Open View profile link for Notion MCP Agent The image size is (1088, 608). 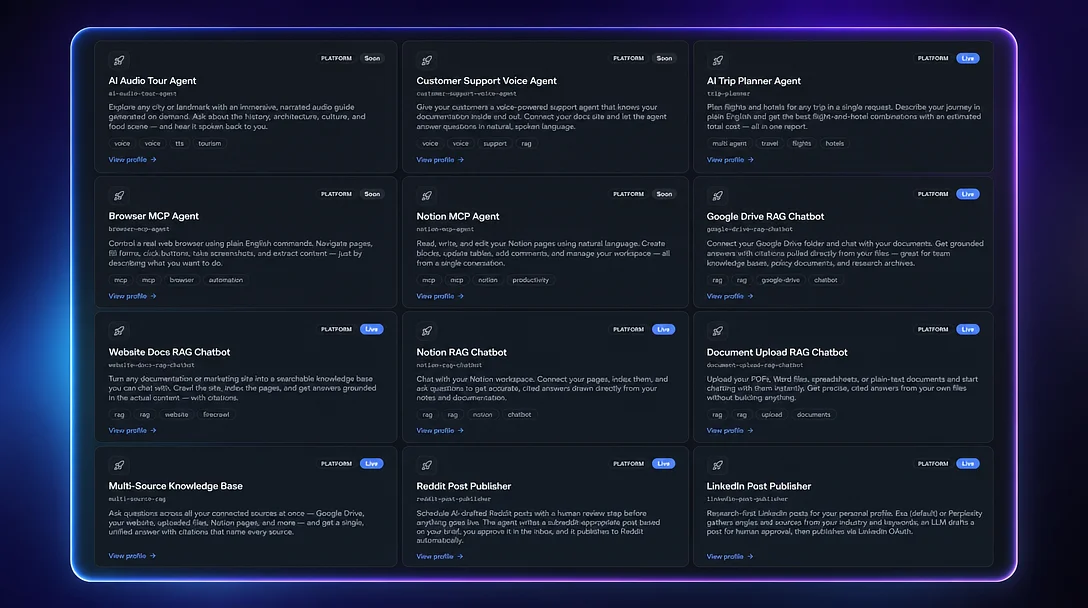tap(440, 296)
